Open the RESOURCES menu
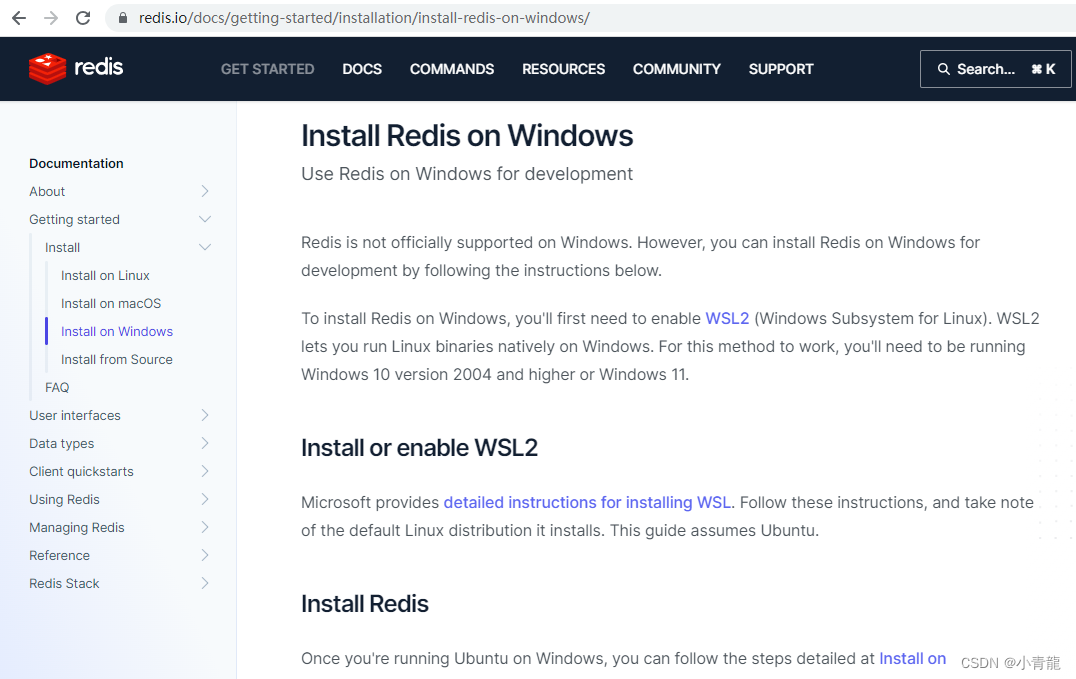 [x=563, y=69]
